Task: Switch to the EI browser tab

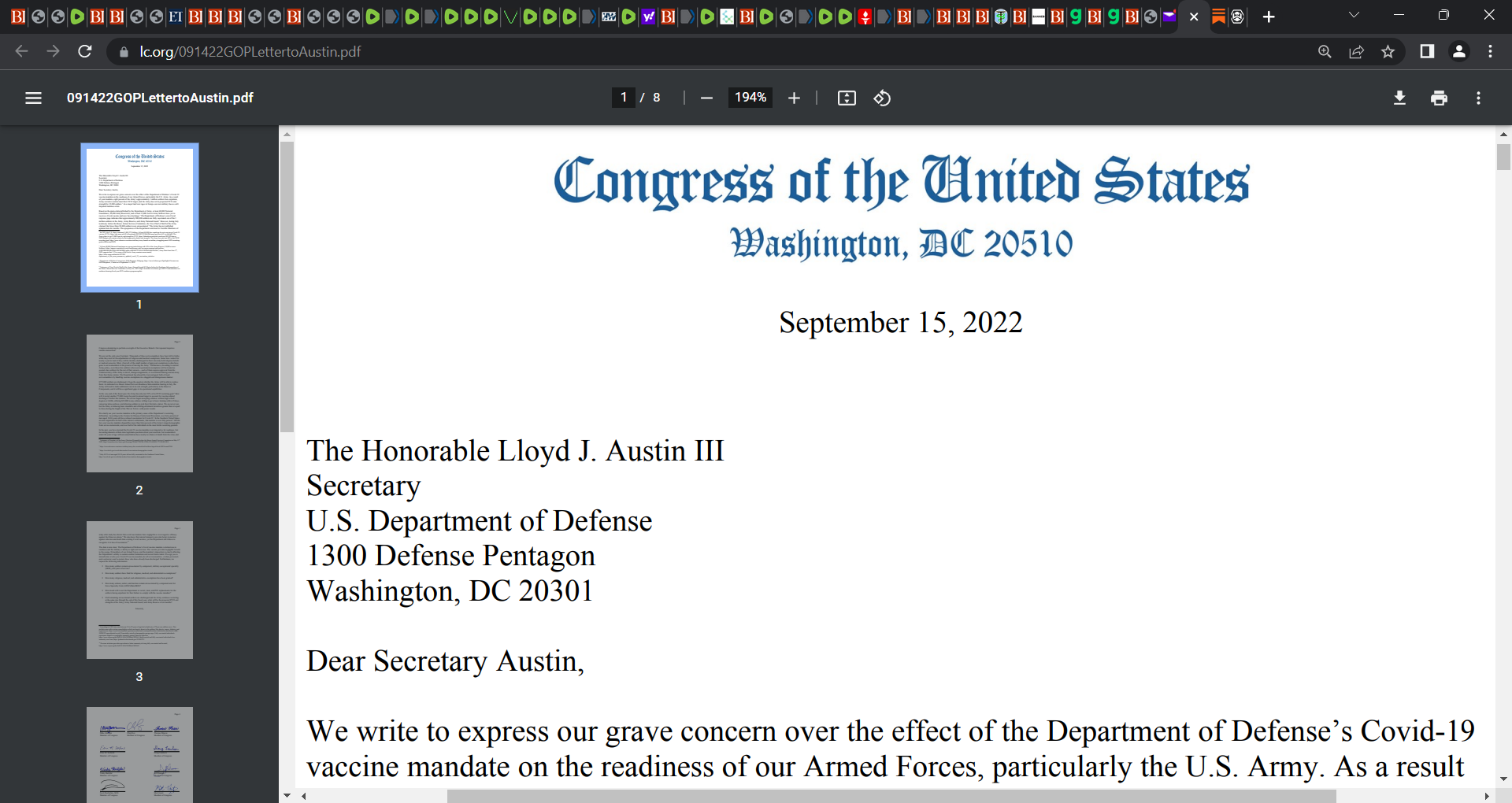Action: [176, 17]
